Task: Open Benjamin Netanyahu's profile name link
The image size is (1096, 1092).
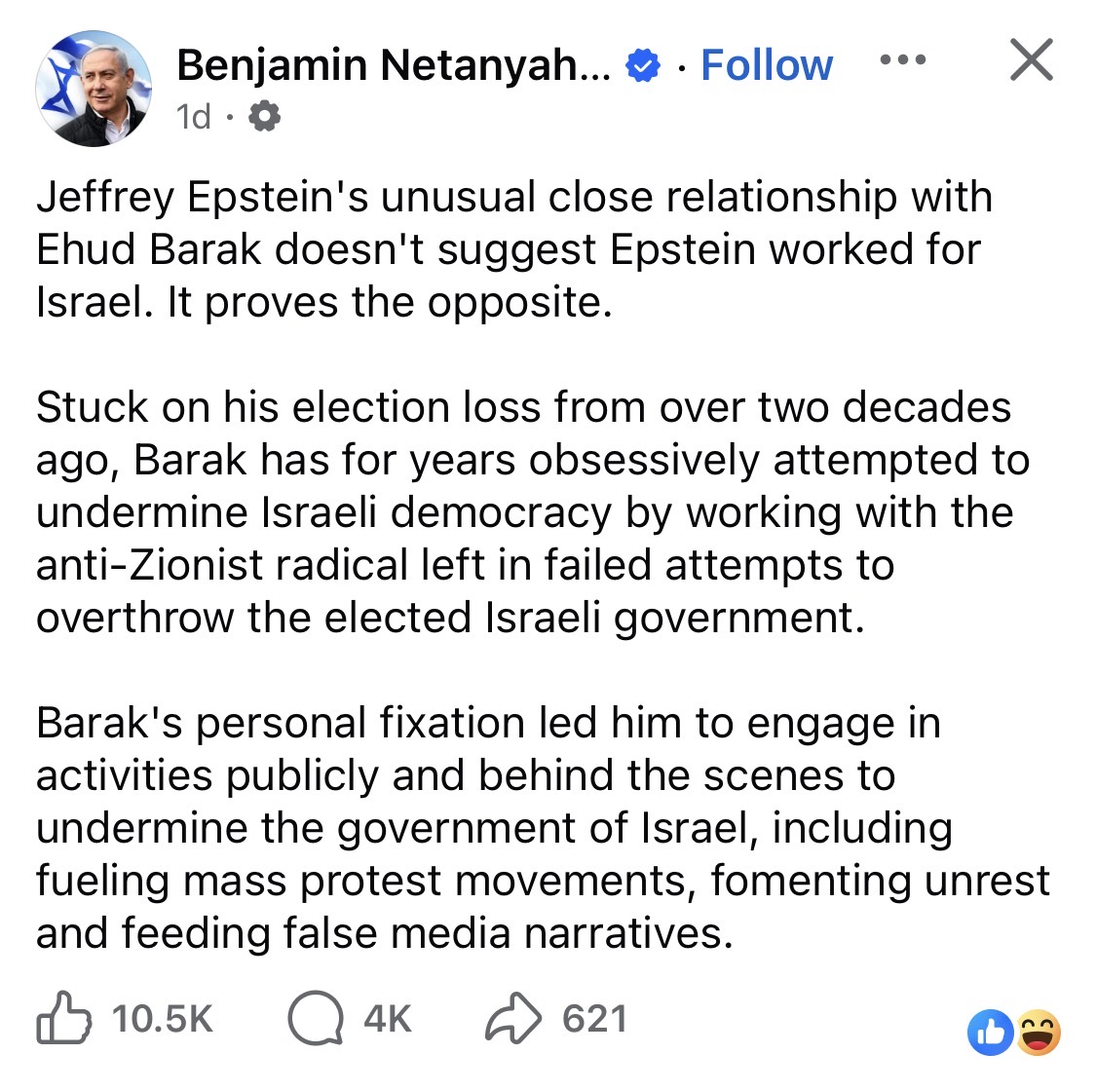Action: click(x=393, y=65)
